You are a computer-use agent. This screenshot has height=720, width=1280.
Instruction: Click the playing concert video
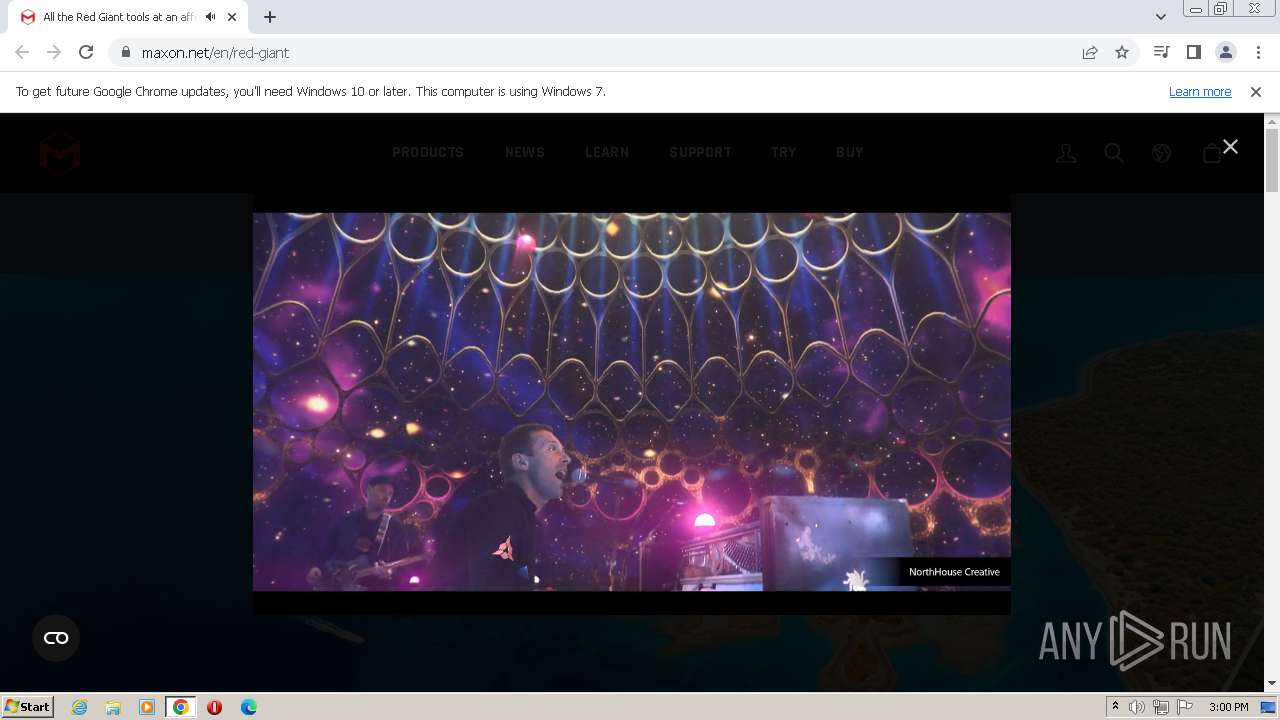point(632,401)
